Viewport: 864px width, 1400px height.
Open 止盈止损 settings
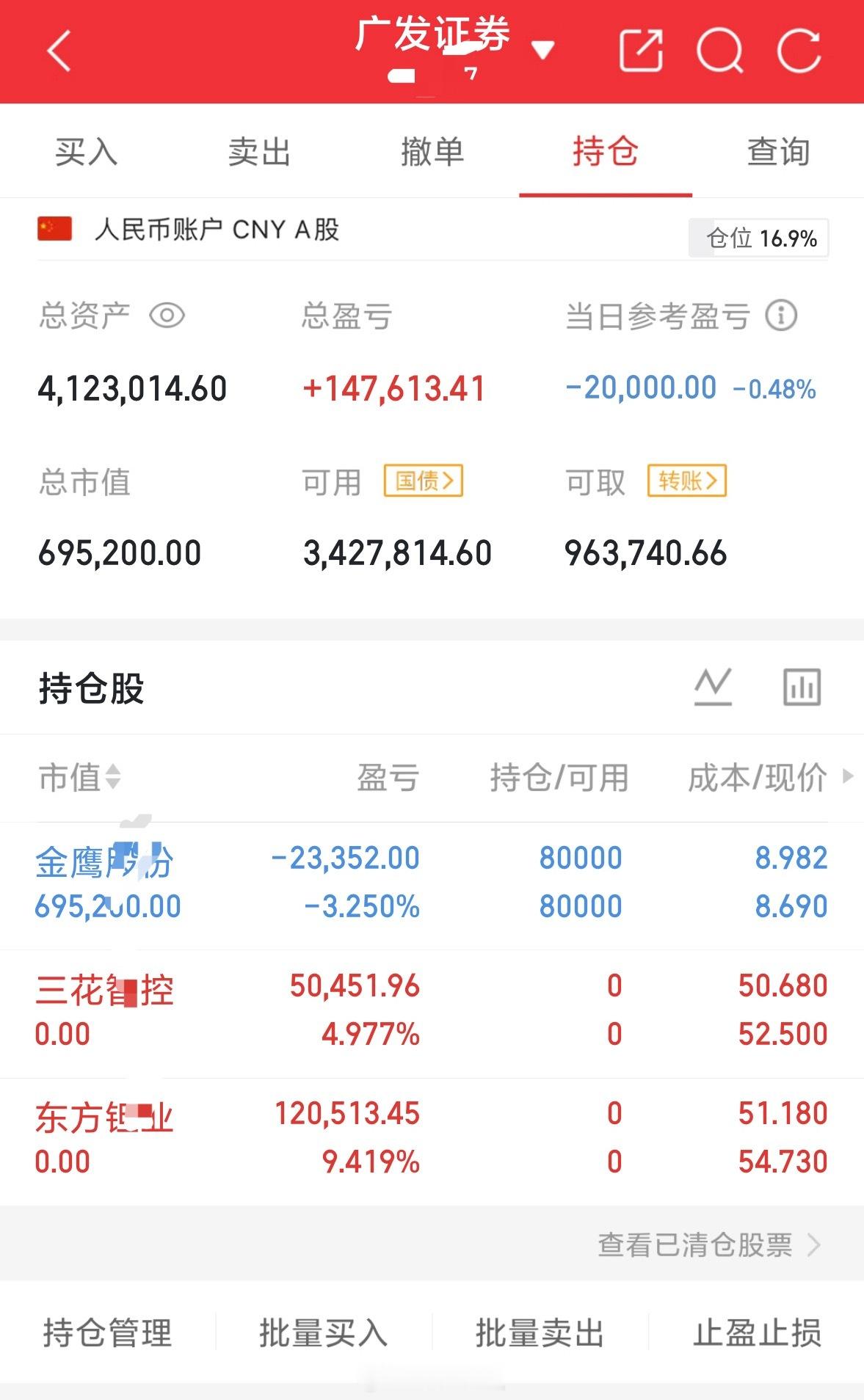click(757, 1332)
